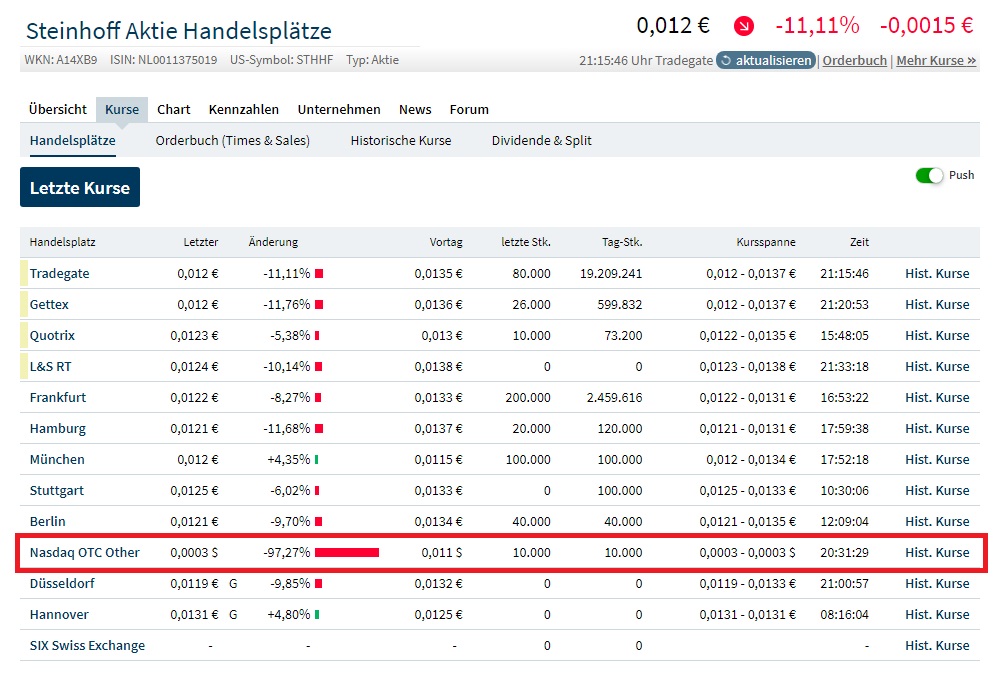Open Orderbuch (Times & Sales) sub-tab
This screenshot has height=678, width=999.
point(233,141)
